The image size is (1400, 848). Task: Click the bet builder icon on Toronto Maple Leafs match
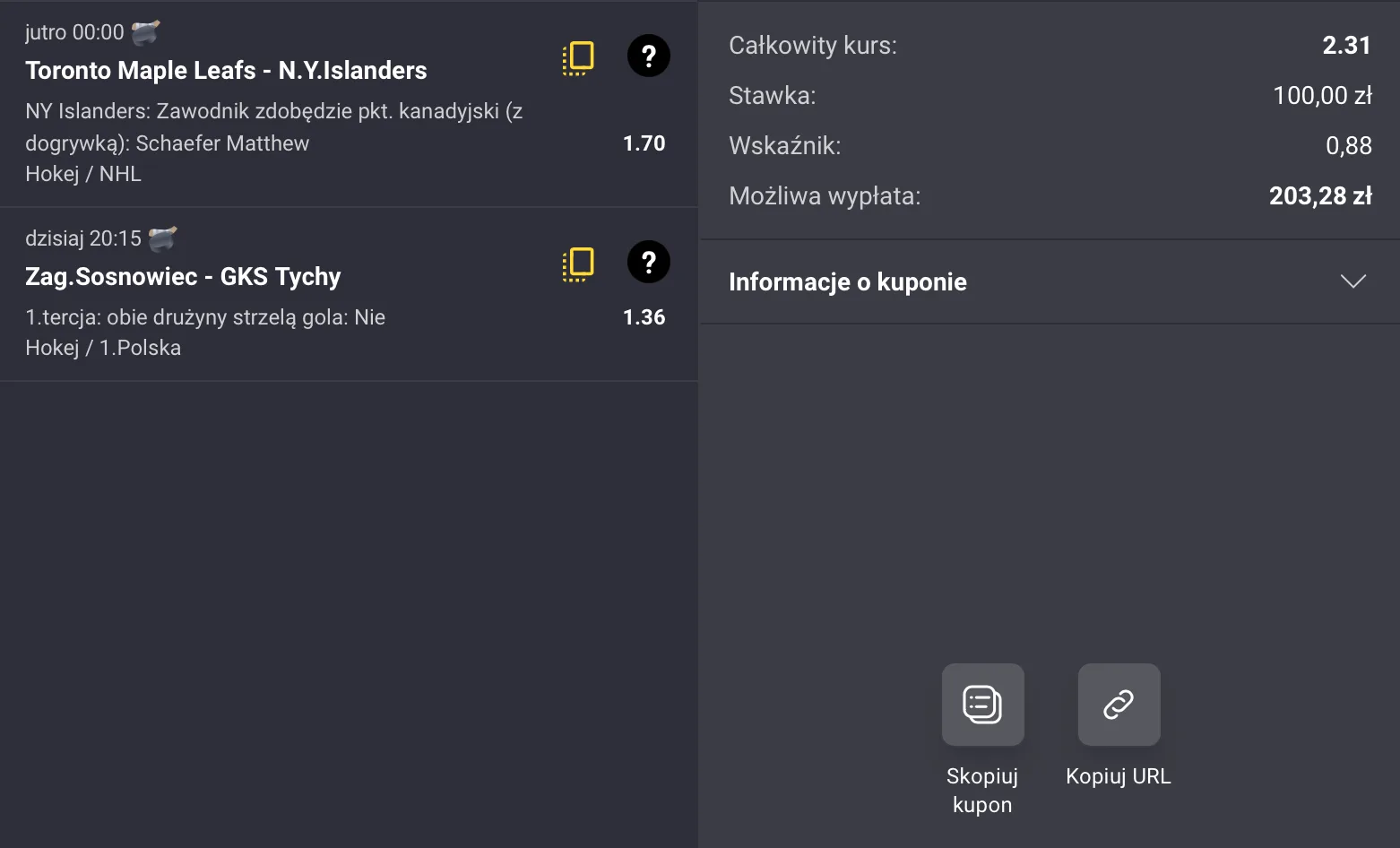[578, 56]
